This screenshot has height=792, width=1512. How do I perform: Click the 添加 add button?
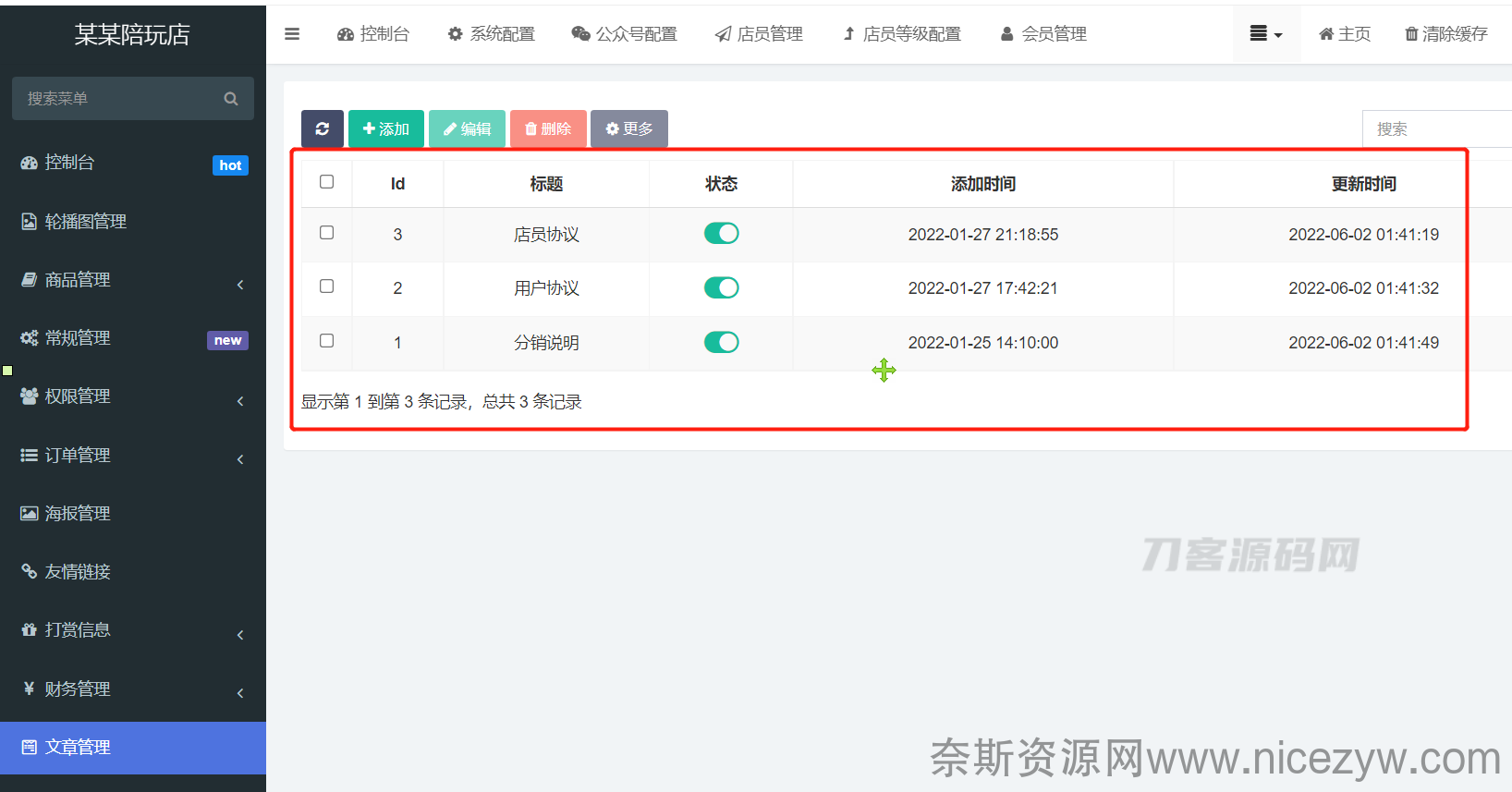tap(386, 128)
